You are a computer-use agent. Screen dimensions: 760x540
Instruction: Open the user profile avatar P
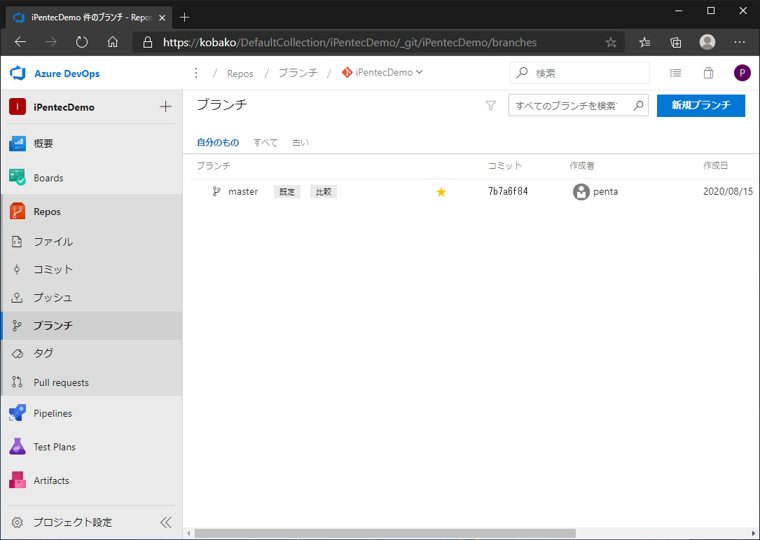742,73
